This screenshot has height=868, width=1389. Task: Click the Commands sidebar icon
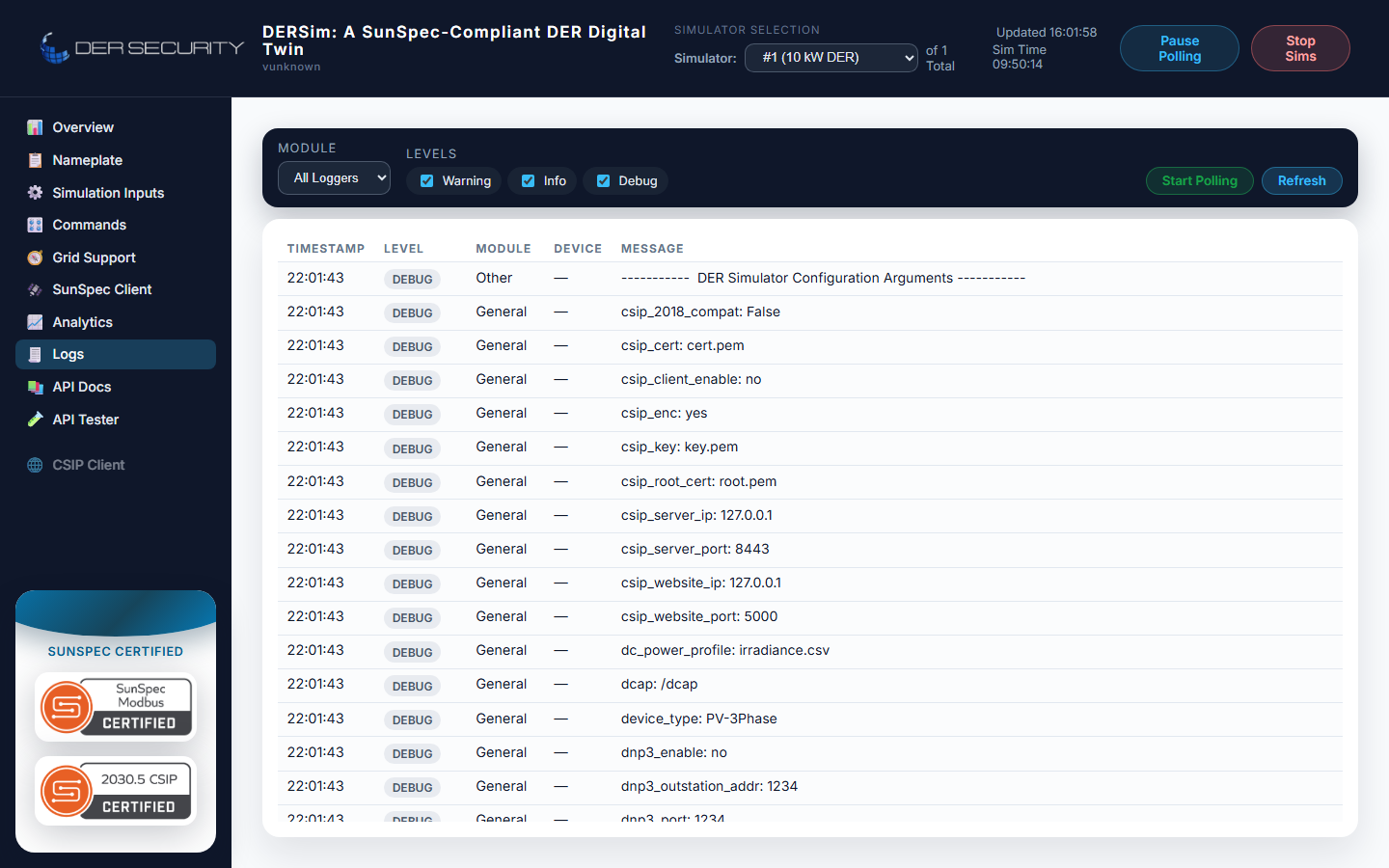tap(35, 225)
